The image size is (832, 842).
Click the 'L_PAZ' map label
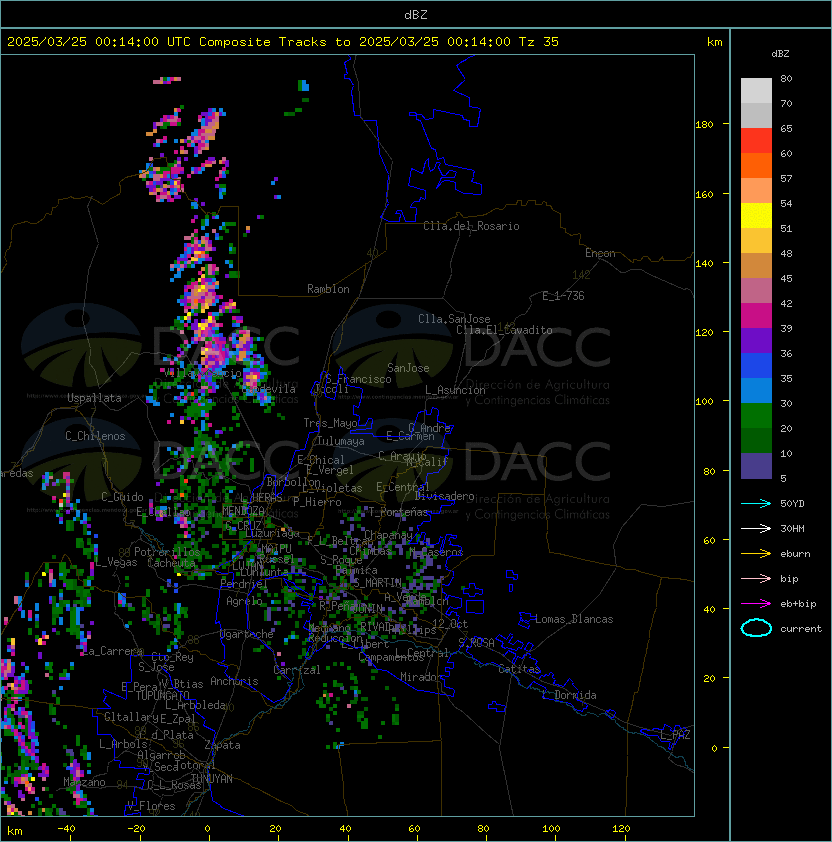[x=675, y=735]
